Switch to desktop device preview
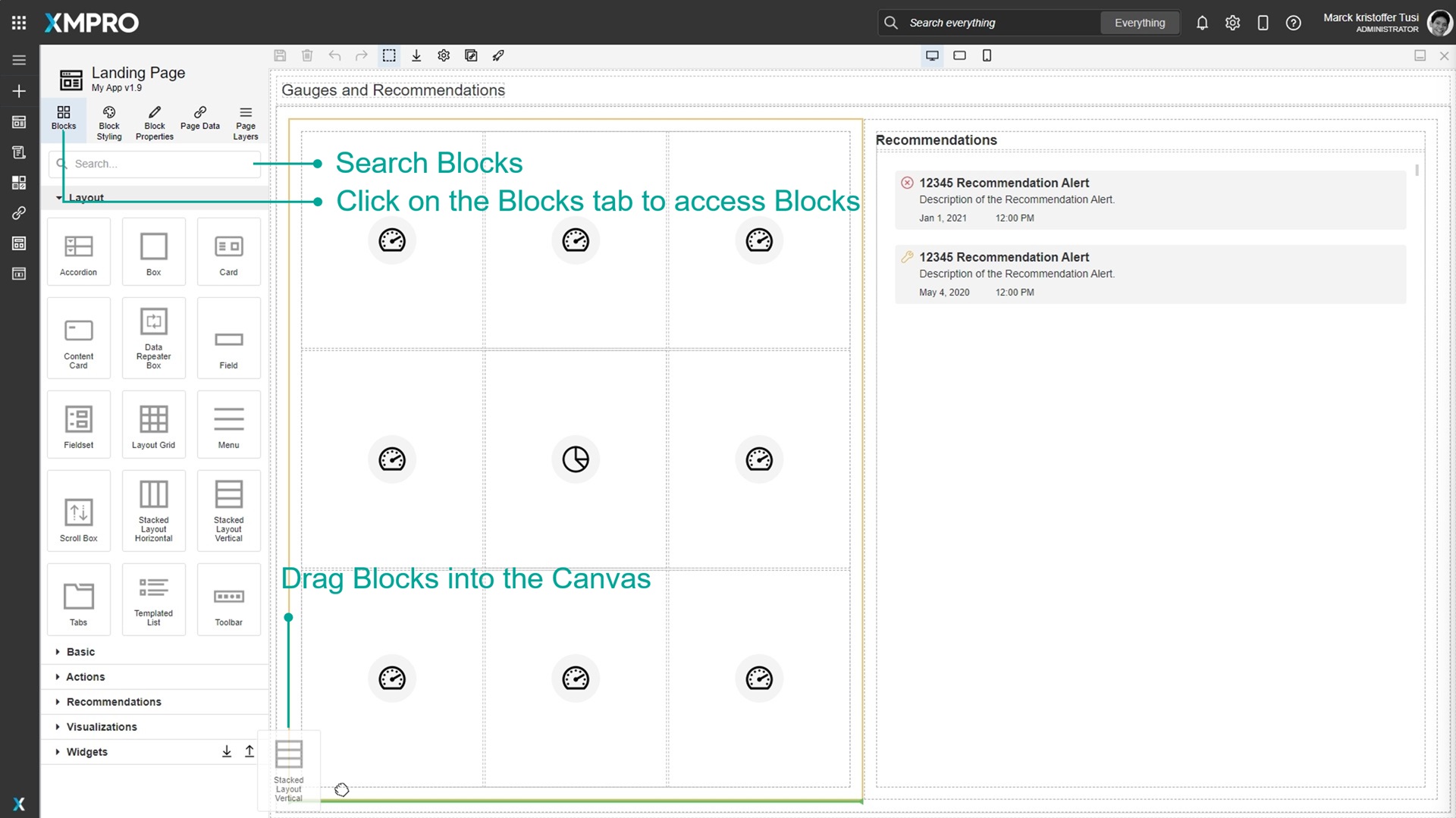 click(932, 55)
